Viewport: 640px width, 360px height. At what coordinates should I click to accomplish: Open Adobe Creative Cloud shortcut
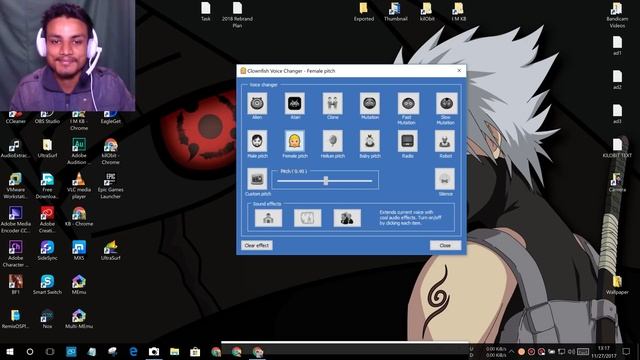[47, 220]
